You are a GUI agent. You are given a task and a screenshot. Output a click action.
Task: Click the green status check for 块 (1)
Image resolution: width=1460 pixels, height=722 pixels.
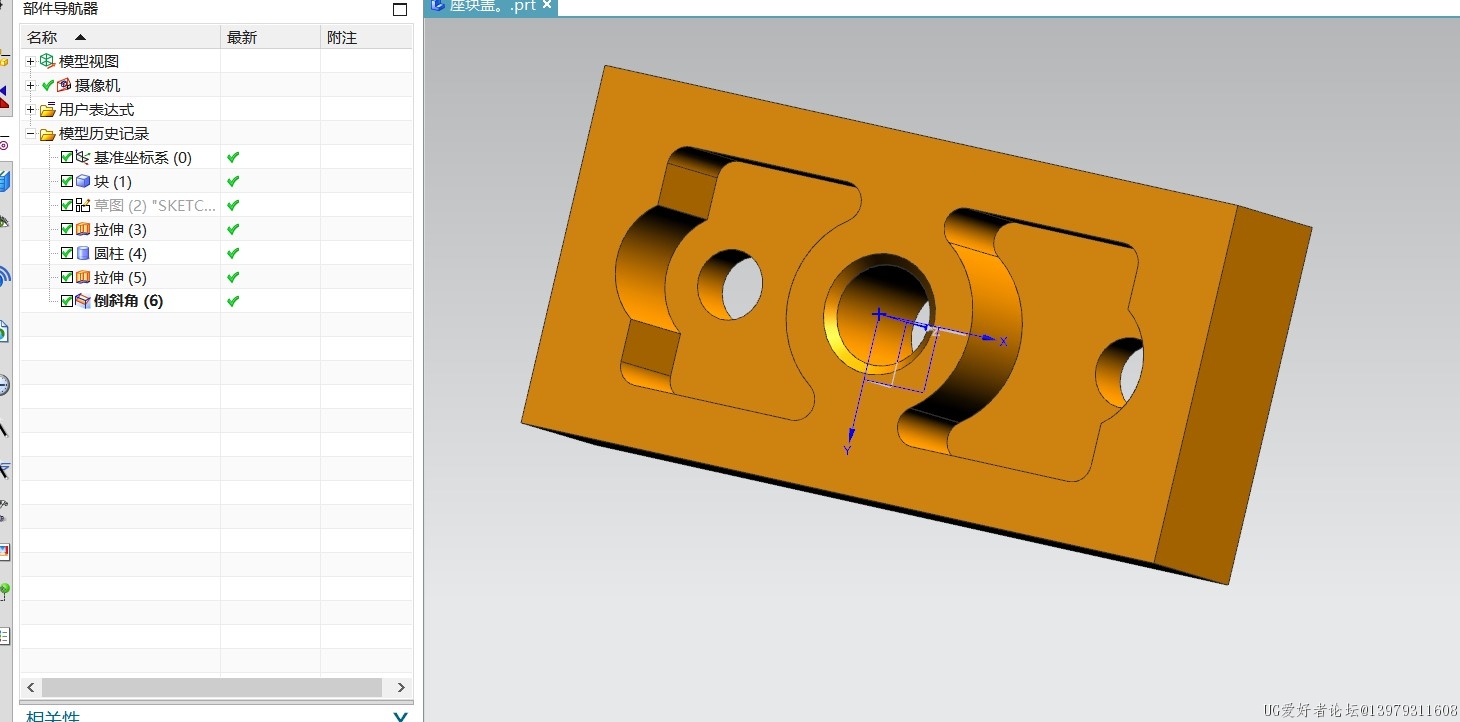tap(233, 181)
